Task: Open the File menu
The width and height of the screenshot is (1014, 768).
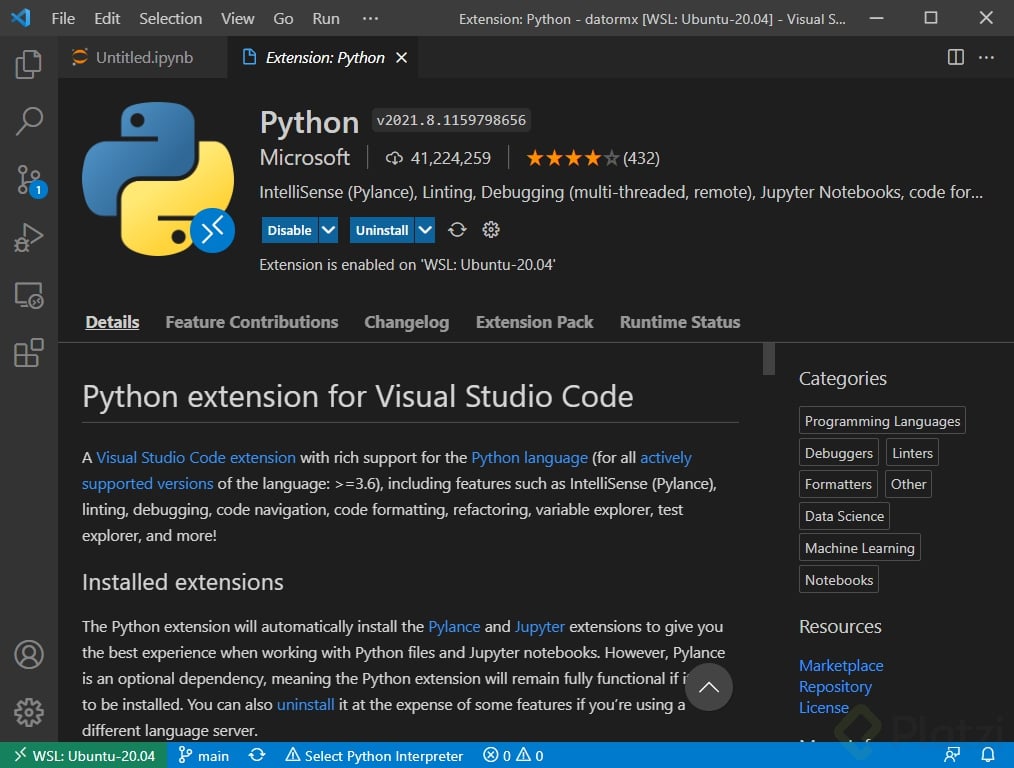Action: coord(63,18)
